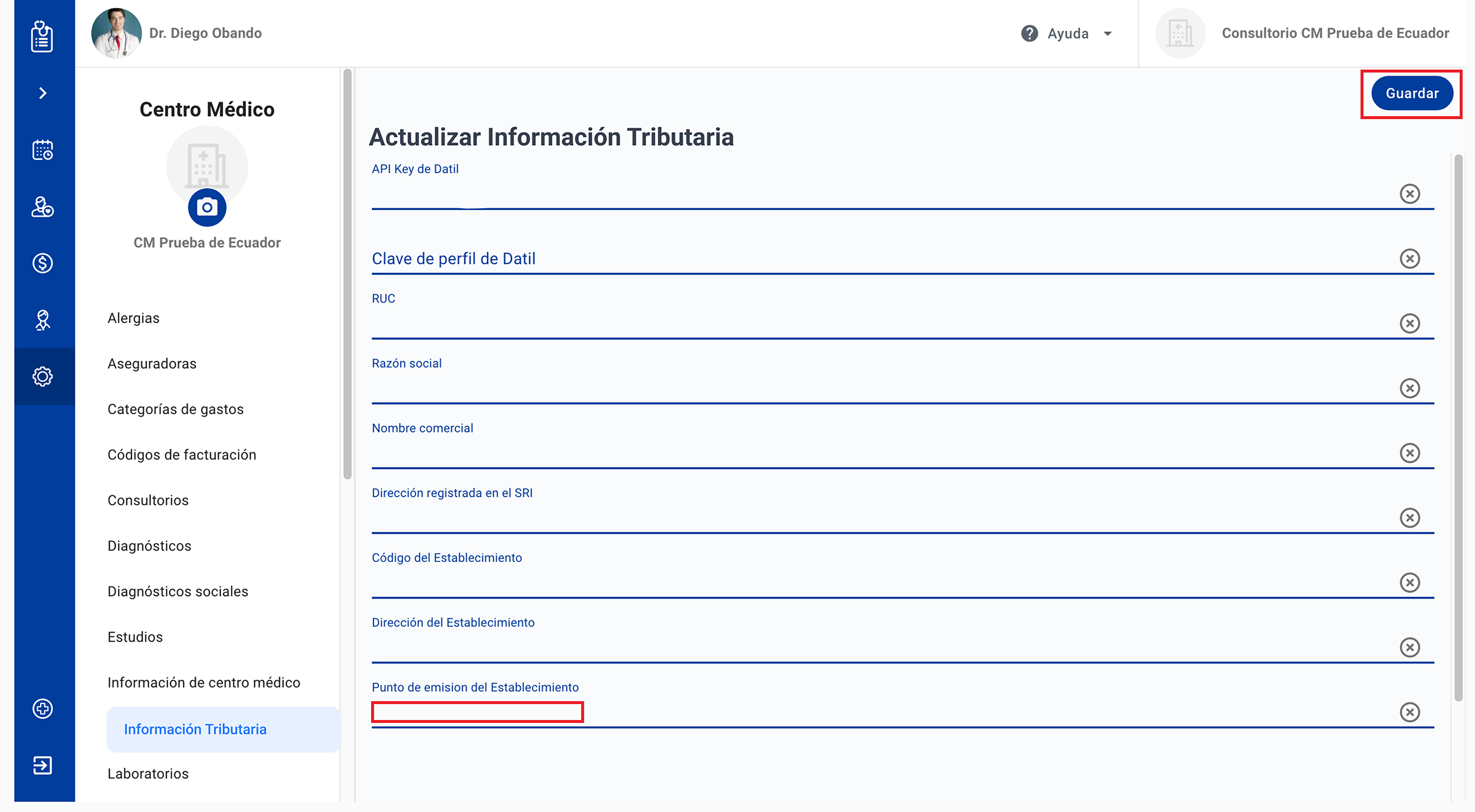Screen dimensions: 1475x812
Task: Clear the Nombre comercial field
Action: click(x=1410, y=453)
